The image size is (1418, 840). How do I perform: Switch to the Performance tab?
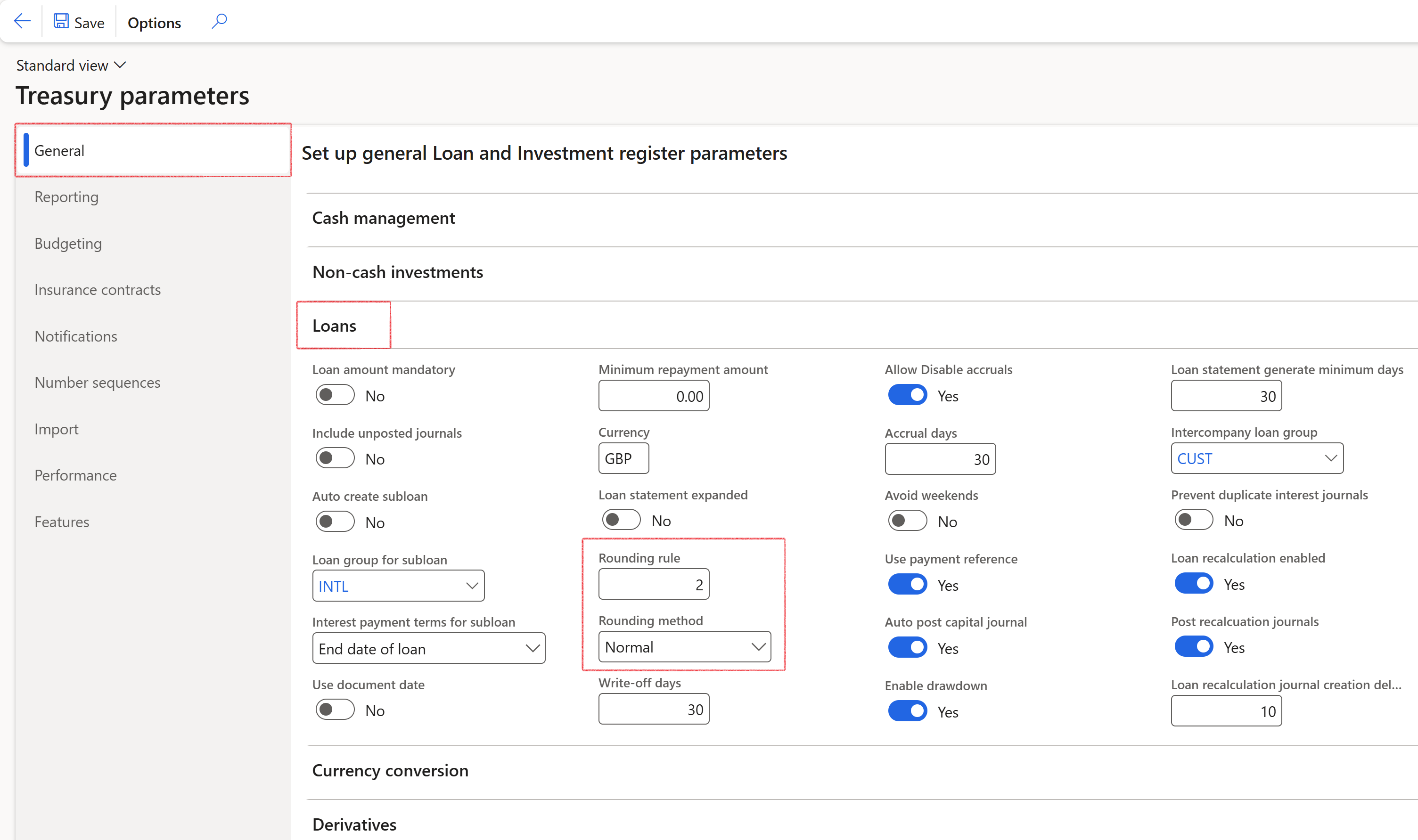tap(75, 475)
